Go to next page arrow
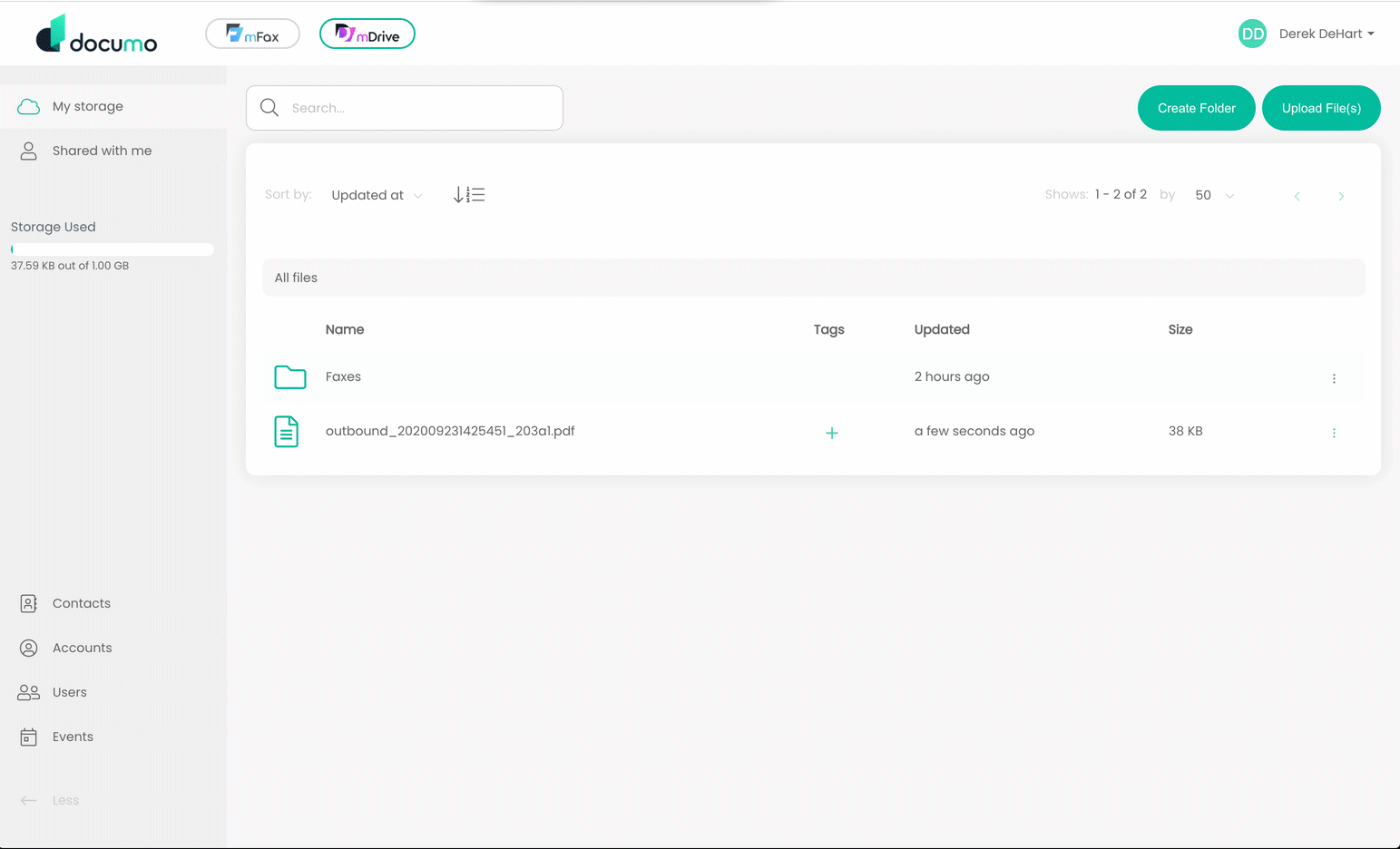This screenshot has width=1400, height=849. coord(1341,196)
